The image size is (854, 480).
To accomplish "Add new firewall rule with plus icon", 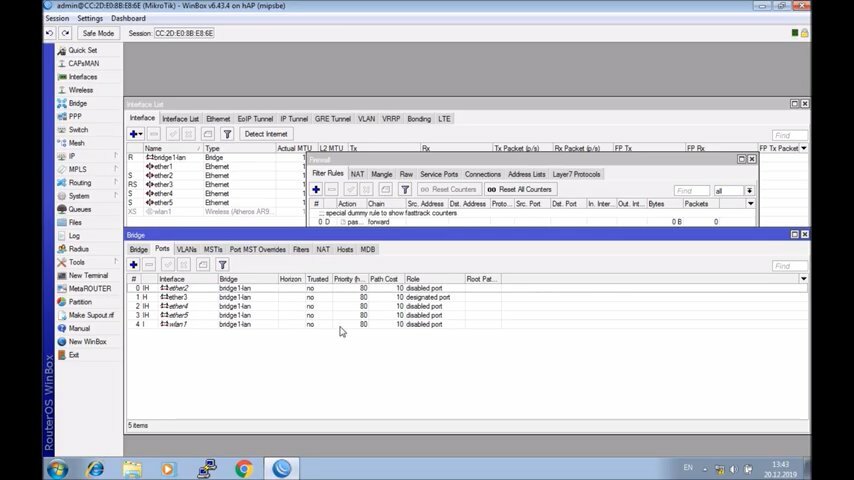I will (316, 190).
